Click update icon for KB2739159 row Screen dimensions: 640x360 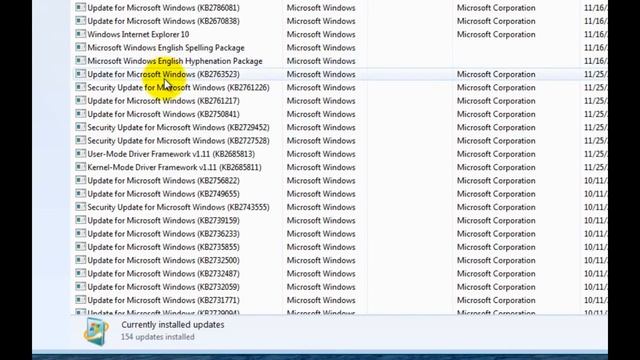click(x=80, y=220)
